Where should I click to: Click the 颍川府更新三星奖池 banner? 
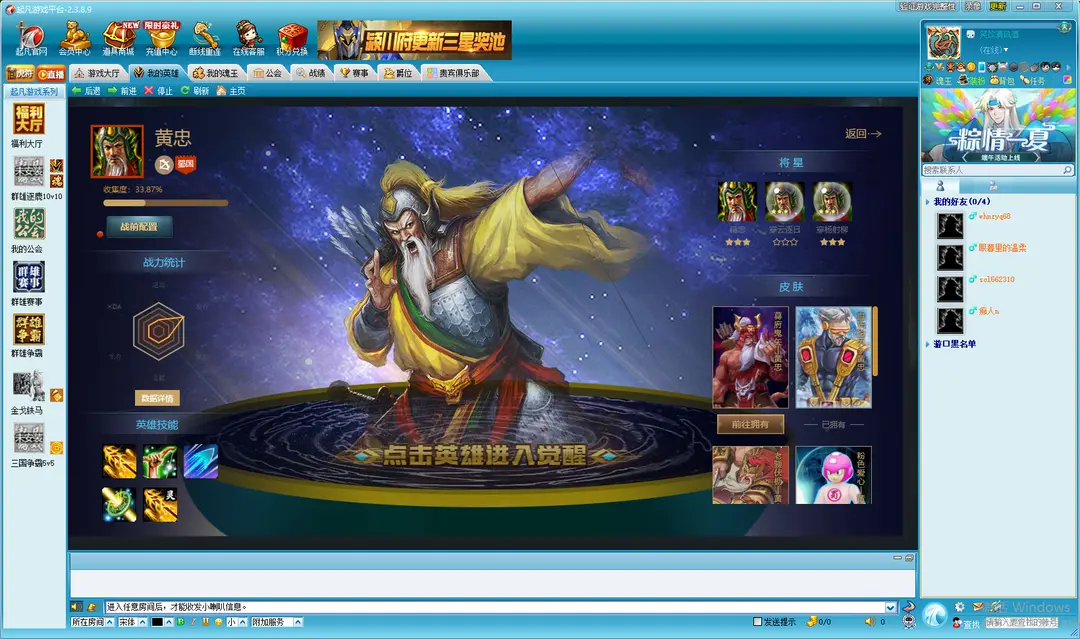415,40
